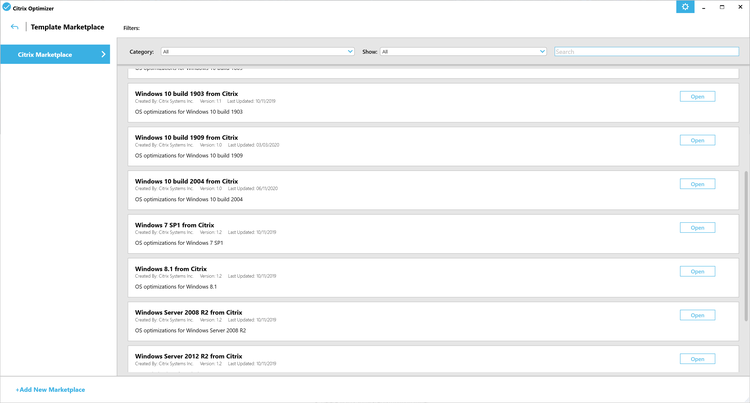Screen dimensions: 750x403
Task: Maximize the Citrix Optimizer window
Action: tap(722, 7)
